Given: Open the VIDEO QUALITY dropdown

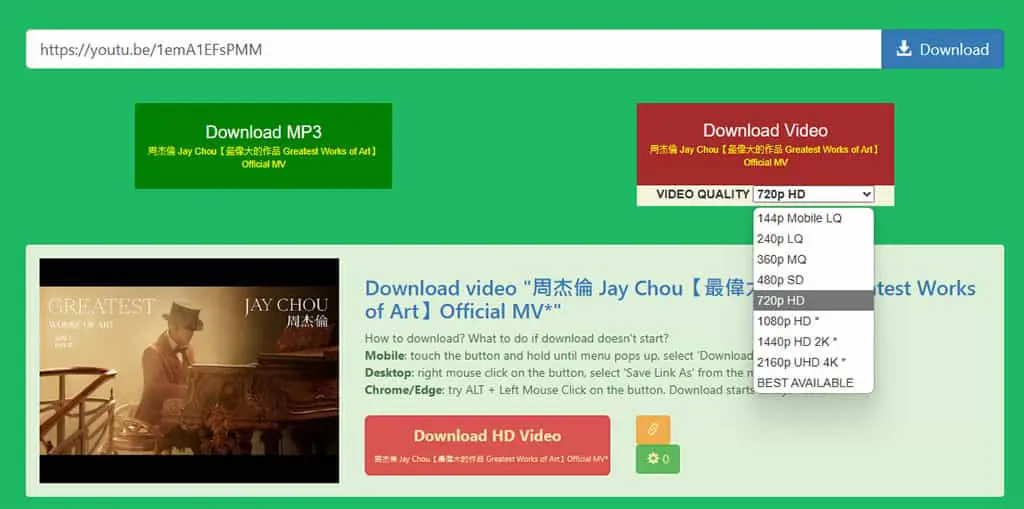Looking at the screenshot, I should 813,194.
